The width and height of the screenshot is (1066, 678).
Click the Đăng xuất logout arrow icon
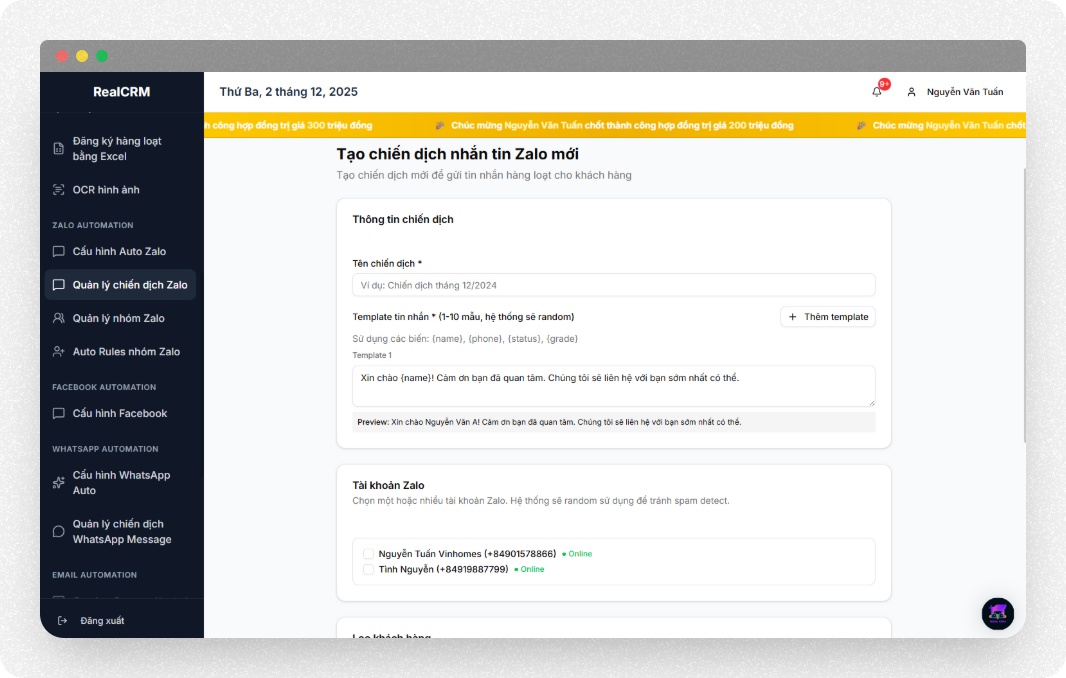63,620
